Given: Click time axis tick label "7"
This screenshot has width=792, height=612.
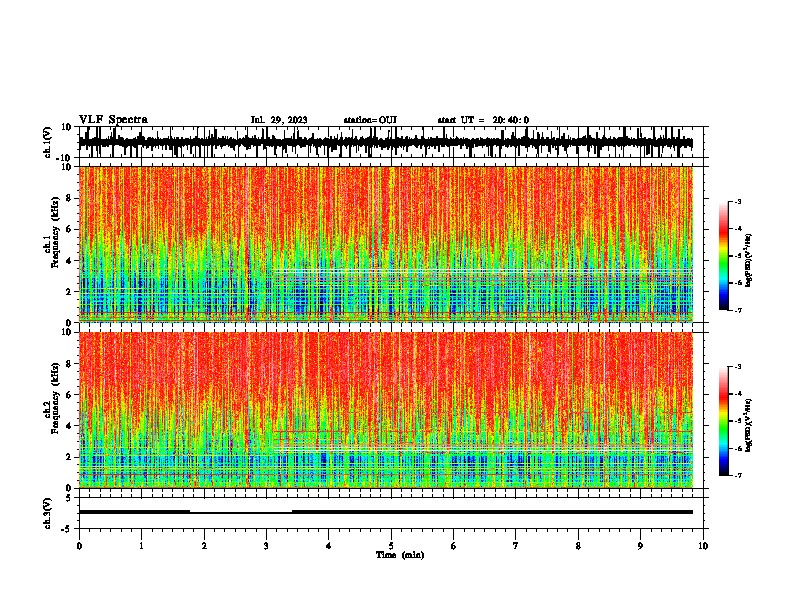Looking at the screenshot, I should point(516,546).
